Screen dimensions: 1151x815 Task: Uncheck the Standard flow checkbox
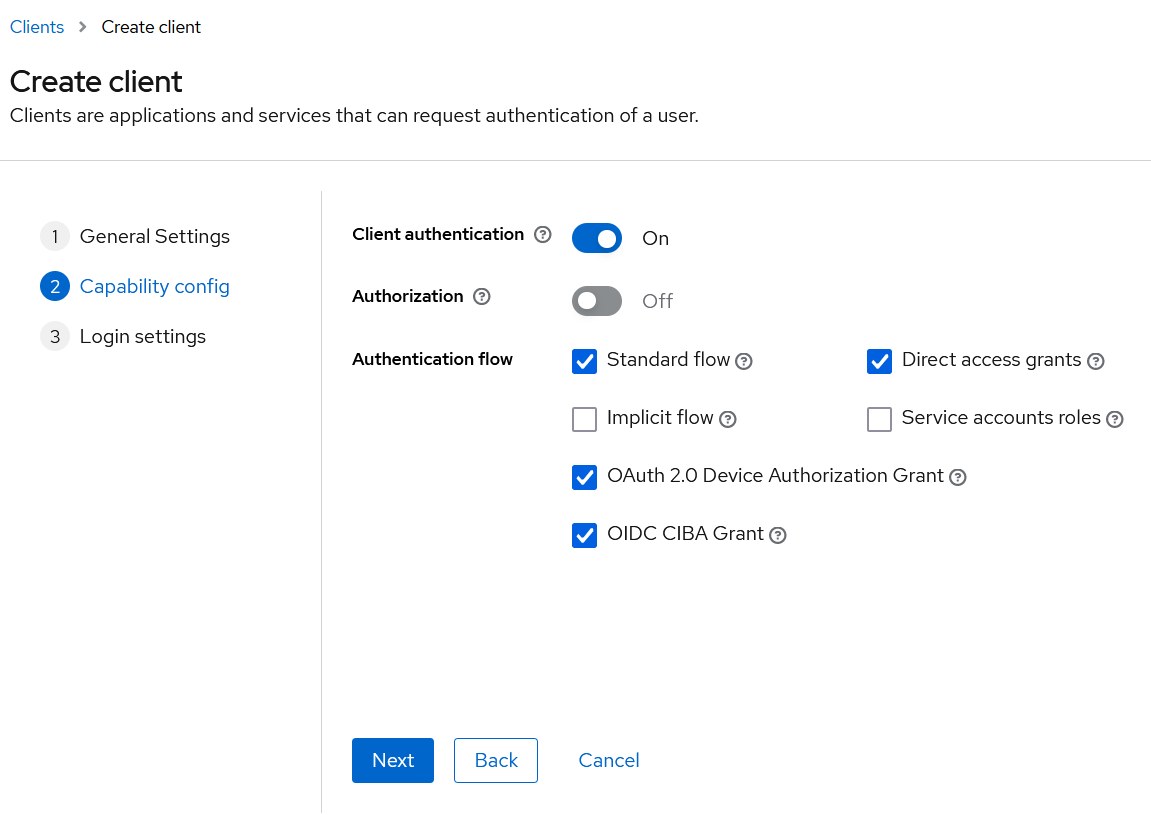point(585,361)
